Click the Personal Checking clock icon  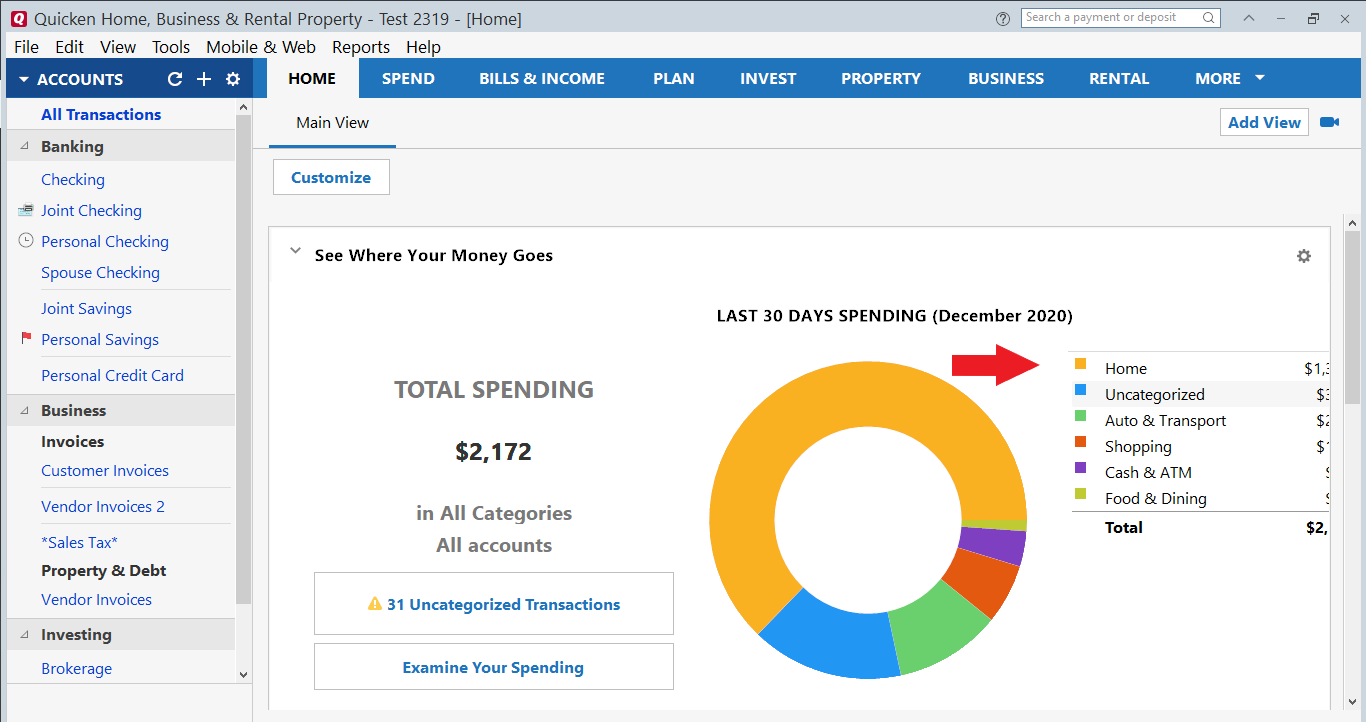click(x=26, y=241)
